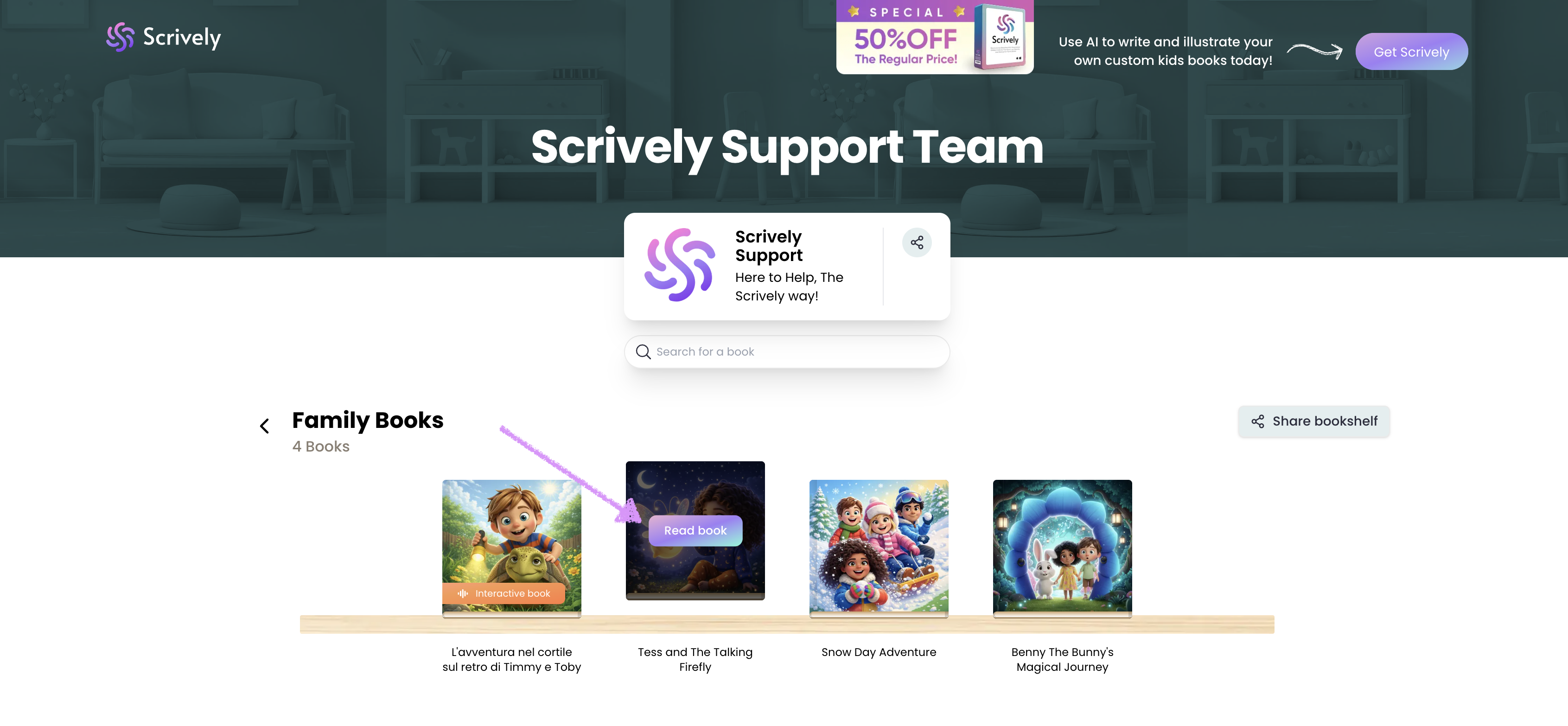
Task: Open the Special 50% OFF banner
Action: [935, 37]
